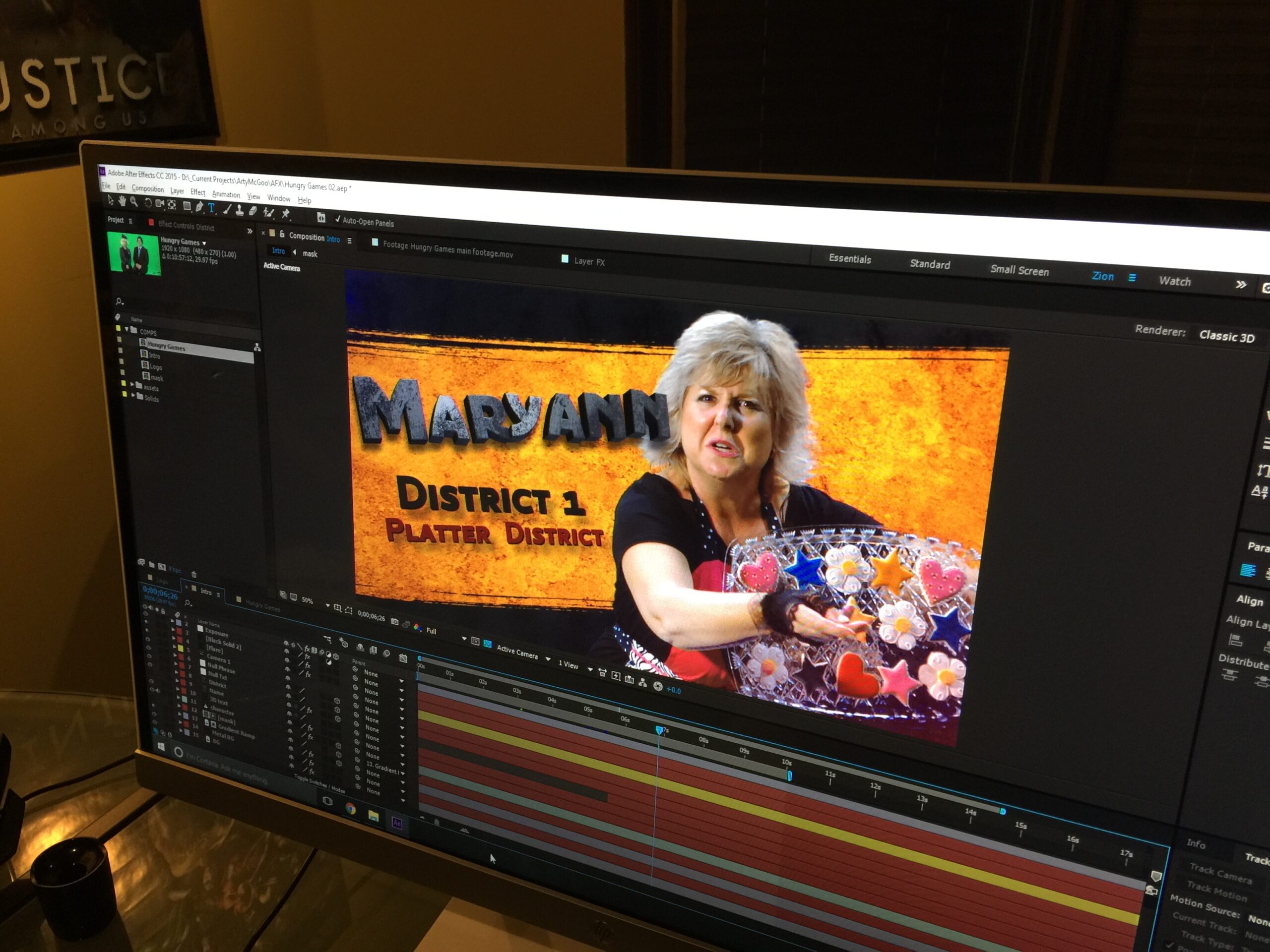
Task: Click the Windows Start button
Action: coord(161,747)
